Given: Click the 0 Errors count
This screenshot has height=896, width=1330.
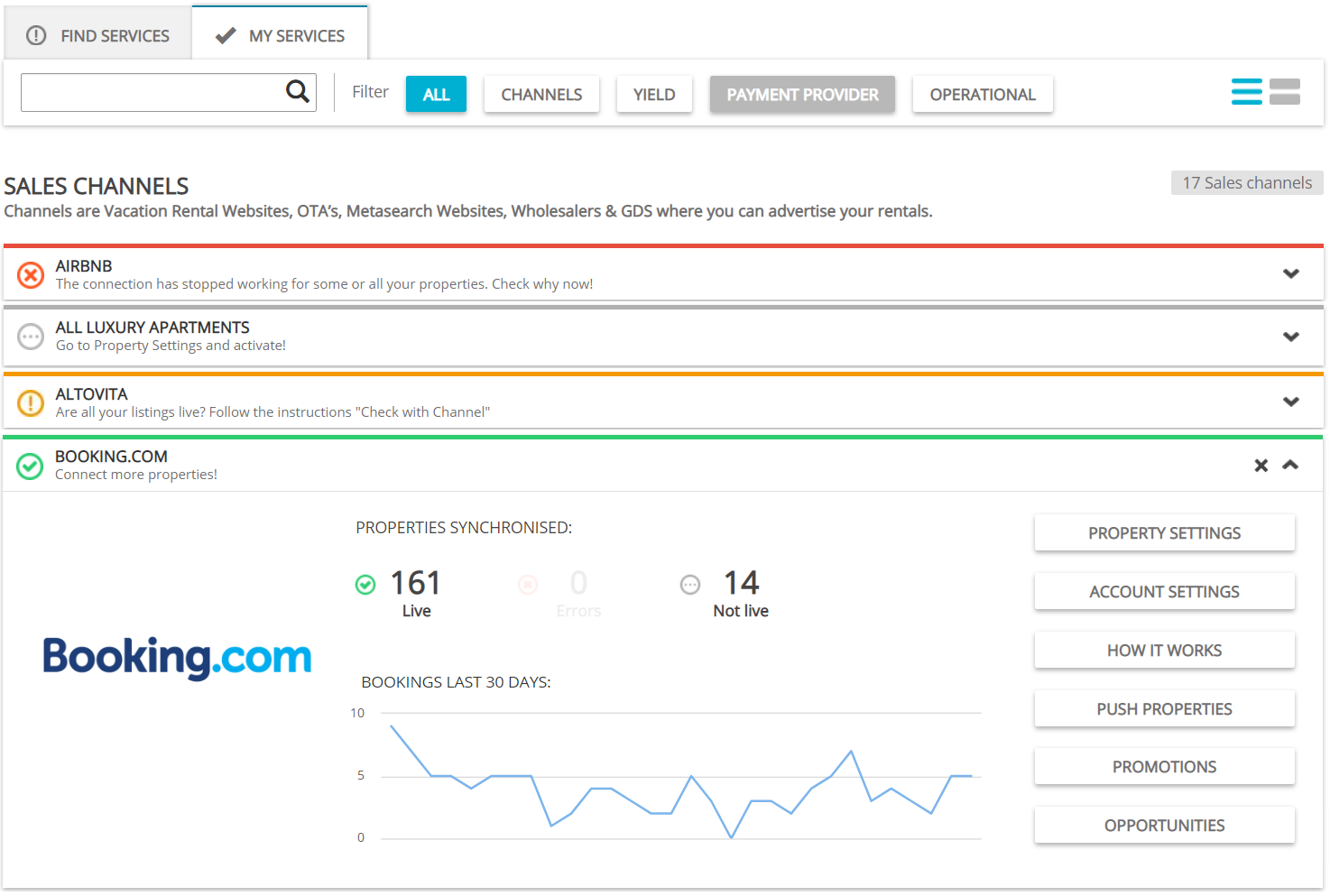Looking at the screenshot, I should coord(578,583).
